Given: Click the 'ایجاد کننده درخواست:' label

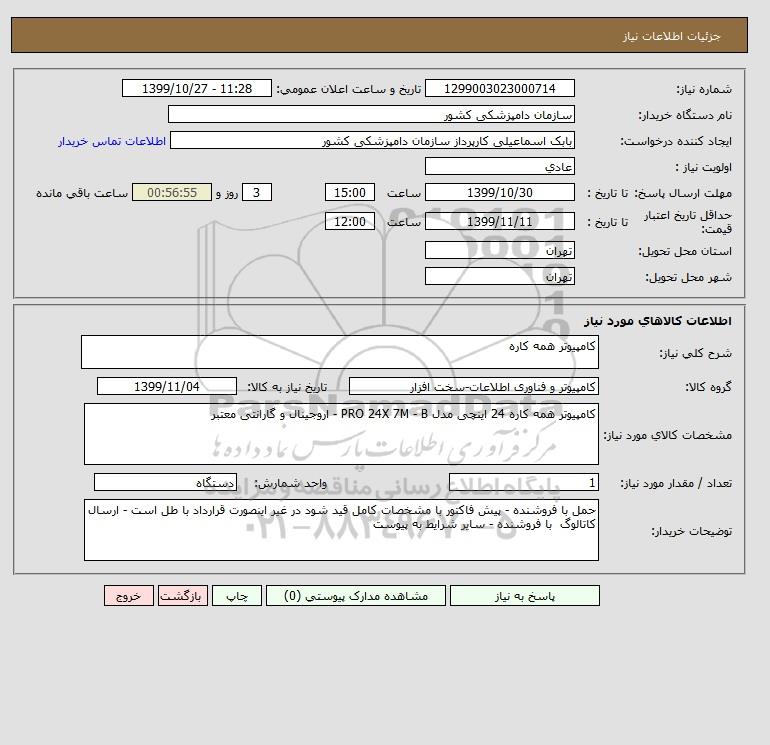Looking at the screenshot, I should pyautogui.click(x=676, y=141).
